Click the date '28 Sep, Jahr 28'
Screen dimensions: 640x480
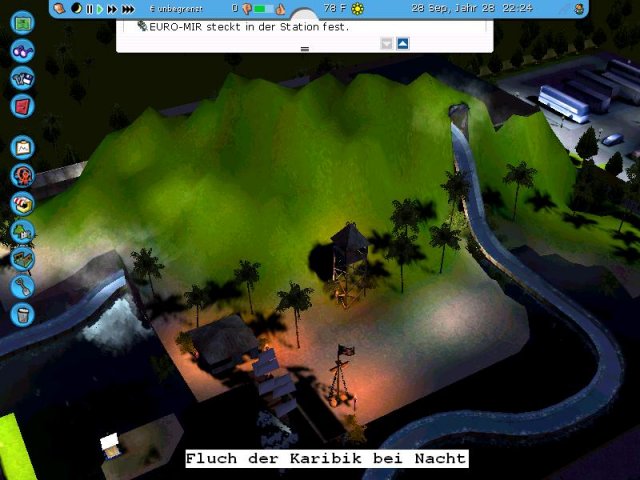coord(453,8)
